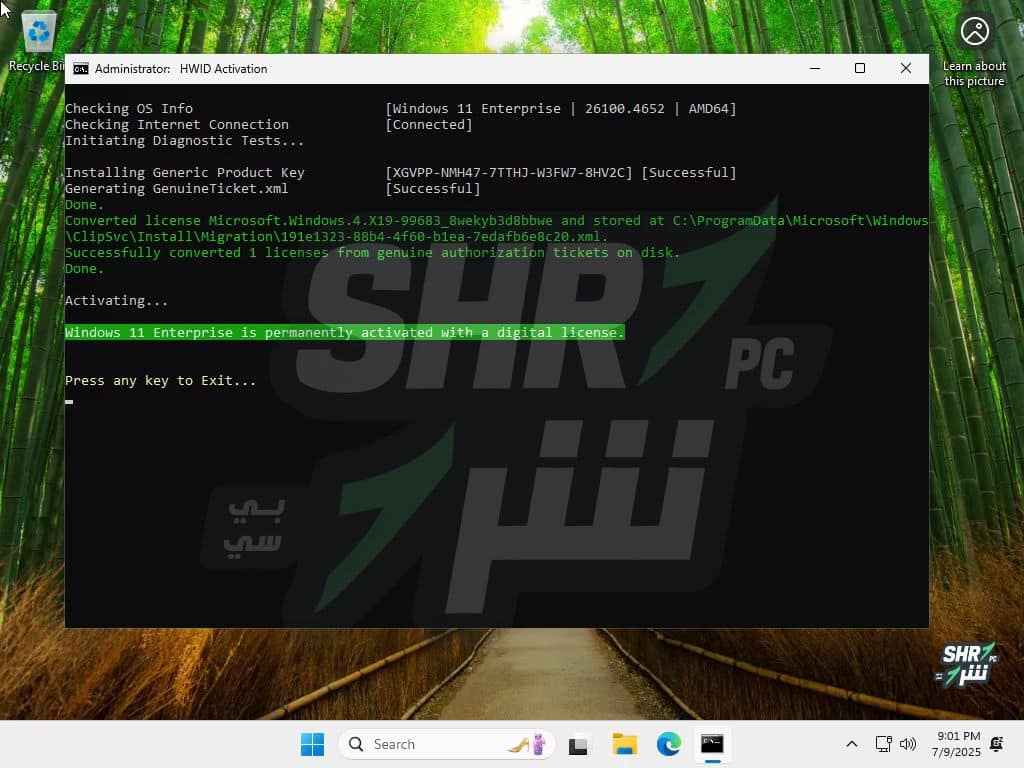1024x768 pixels.
Task: Open Microsoft Edge from the taskbar
Action: (x=668, y=744)
